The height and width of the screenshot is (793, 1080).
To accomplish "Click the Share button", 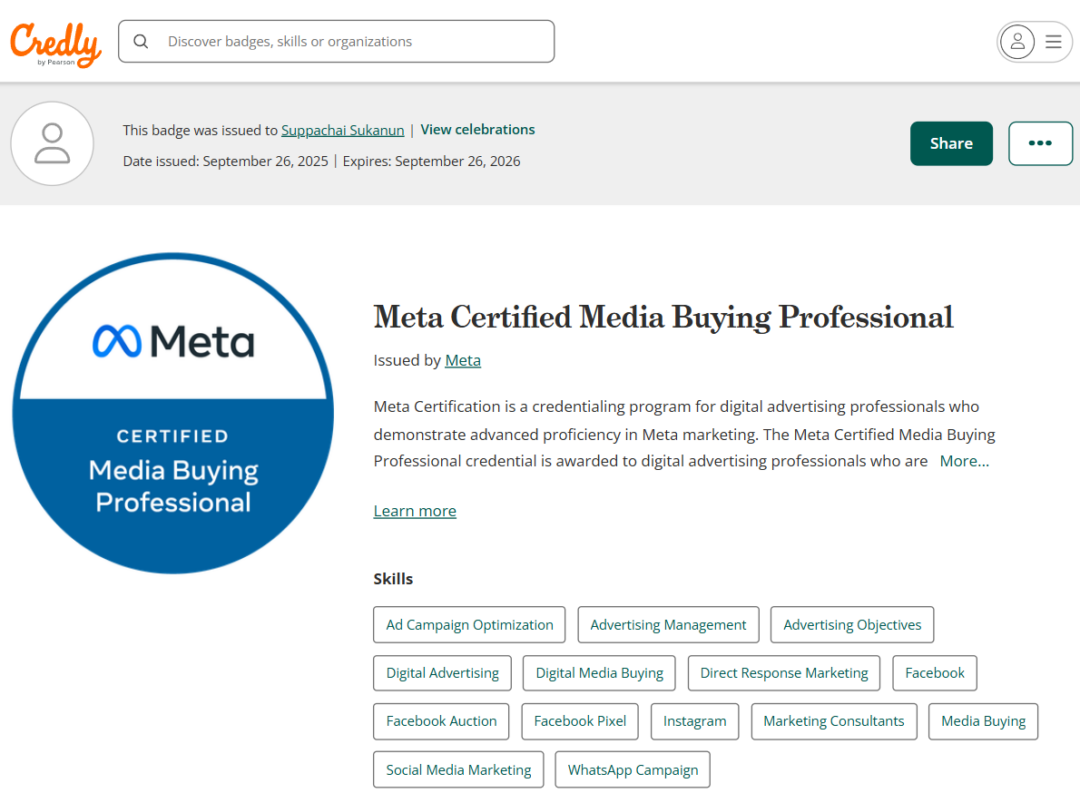I will pos(951,143).
